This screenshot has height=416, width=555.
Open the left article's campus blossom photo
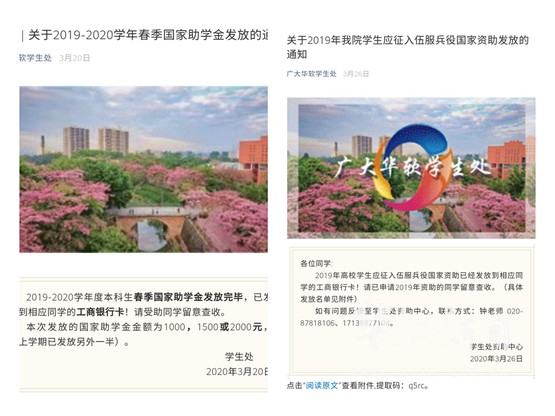coord(143,169)
